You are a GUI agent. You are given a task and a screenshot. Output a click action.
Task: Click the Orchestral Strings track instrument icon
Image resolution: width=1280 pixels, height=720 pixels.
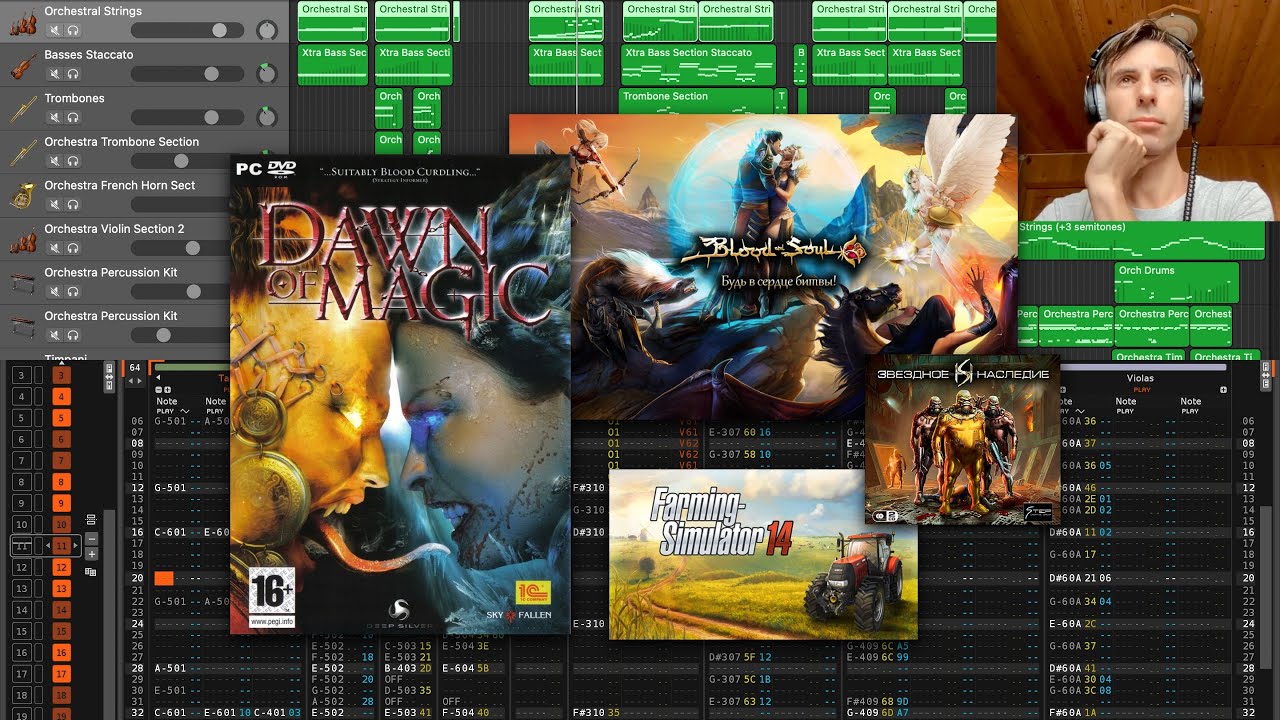[x=23, y=21]
